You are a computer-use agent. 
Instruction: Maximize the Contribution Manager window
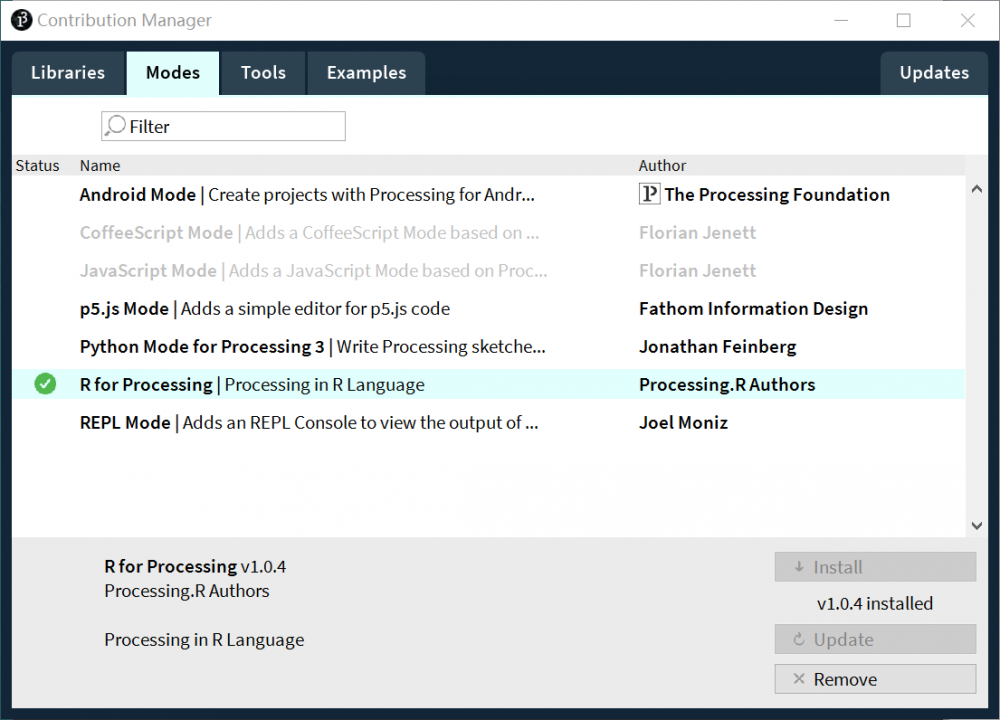click(x=904, y=20)
